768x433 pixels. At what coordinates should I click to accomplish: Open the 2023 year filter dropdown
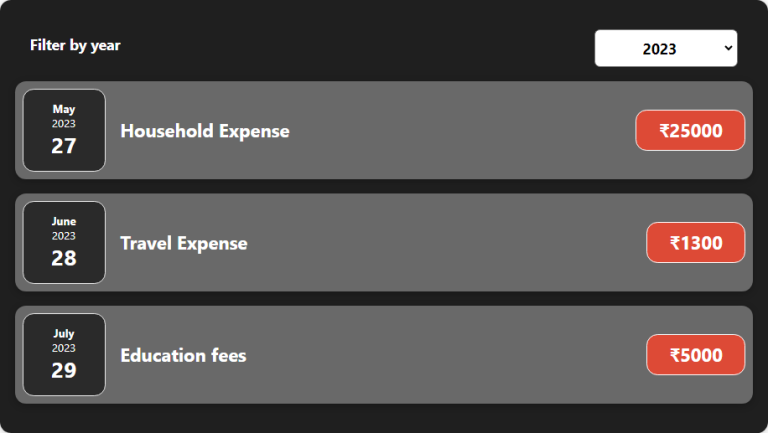[666, 48]
